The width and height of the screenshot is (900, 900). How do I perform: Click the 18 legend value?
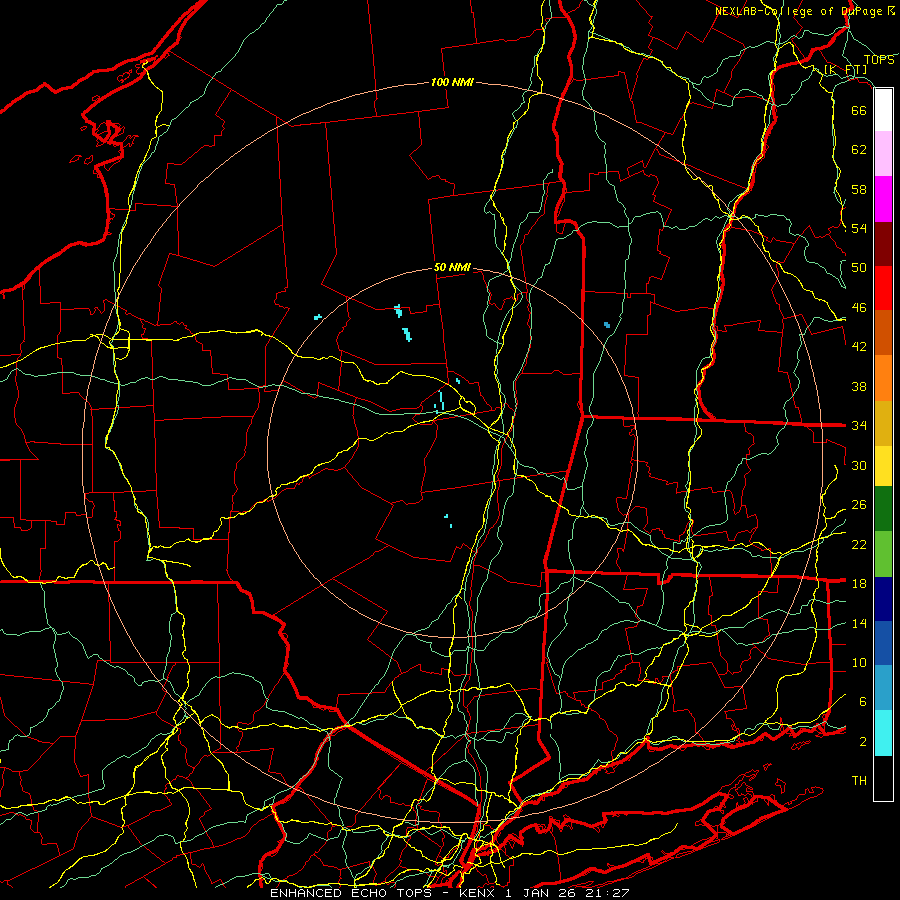tap(859, 584)
